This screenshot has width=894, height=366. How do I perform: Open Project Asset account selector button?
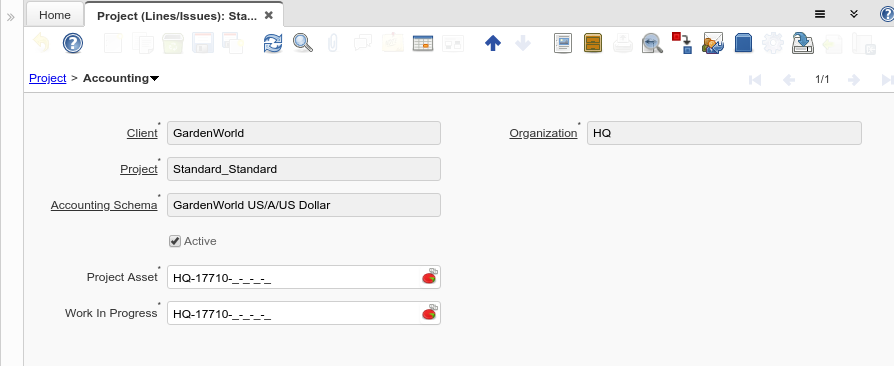(x=429, y=277)
